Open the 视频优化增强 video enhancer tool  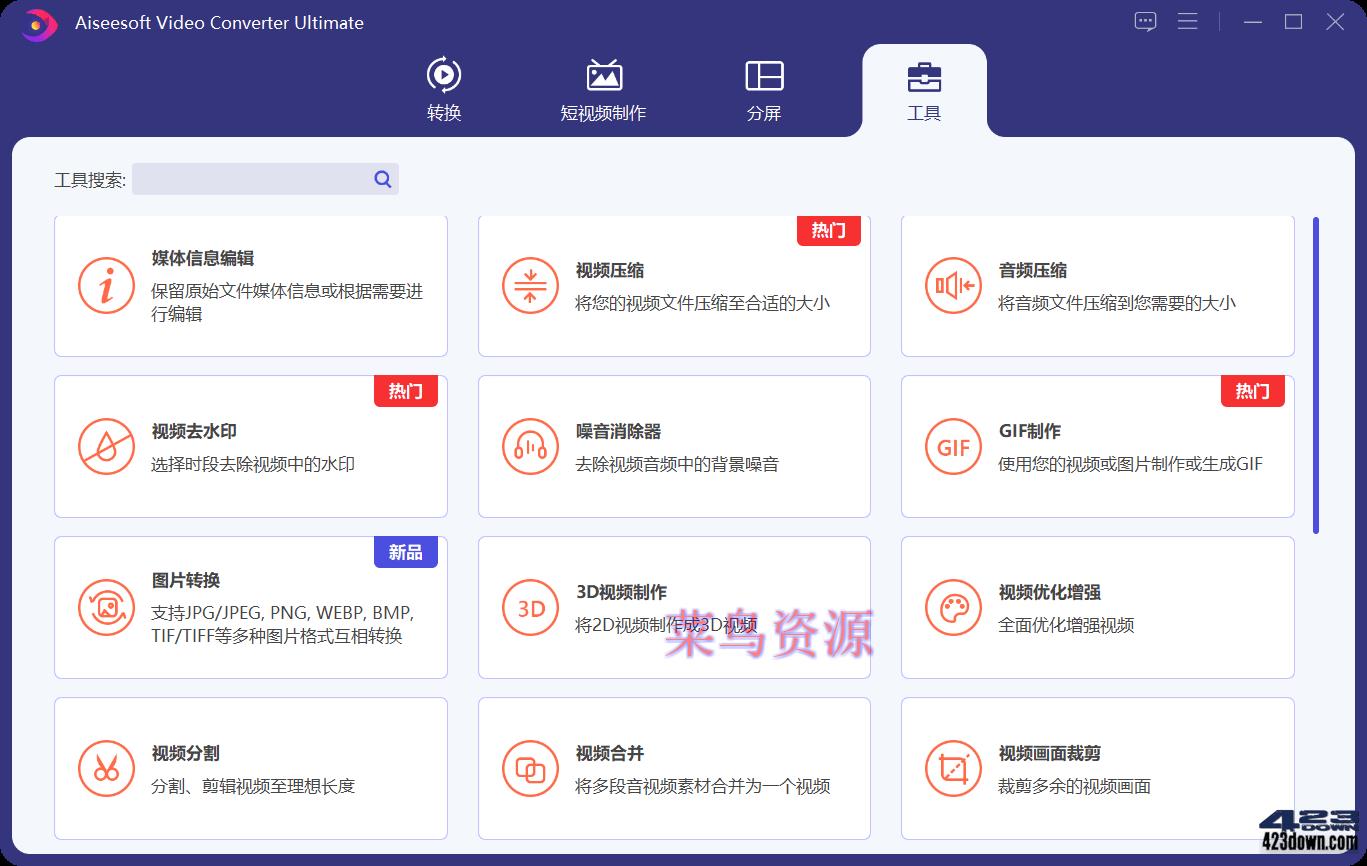coord(1097,608)
